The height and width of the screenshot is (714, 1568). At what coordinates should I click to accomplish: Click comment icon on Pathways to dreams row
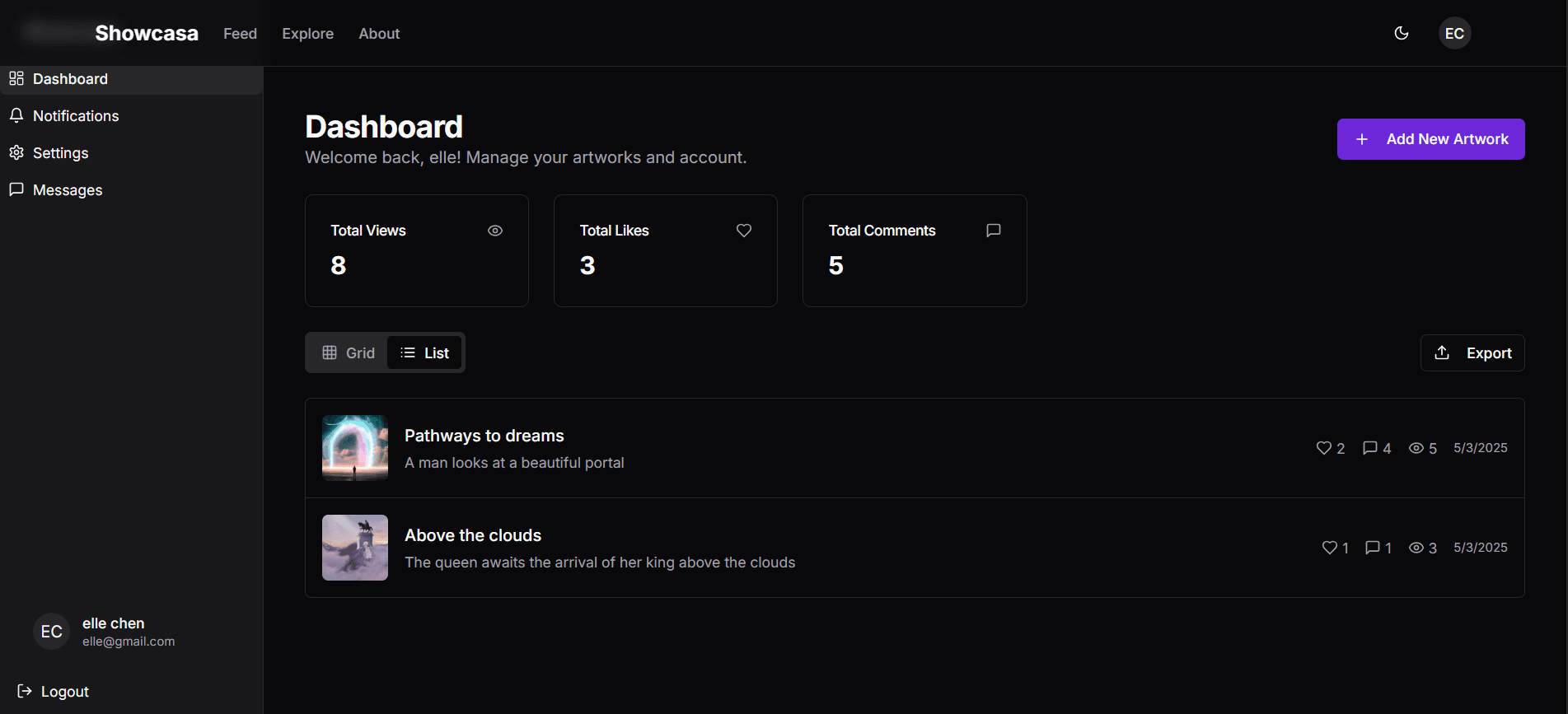(x=1370, y=448)
